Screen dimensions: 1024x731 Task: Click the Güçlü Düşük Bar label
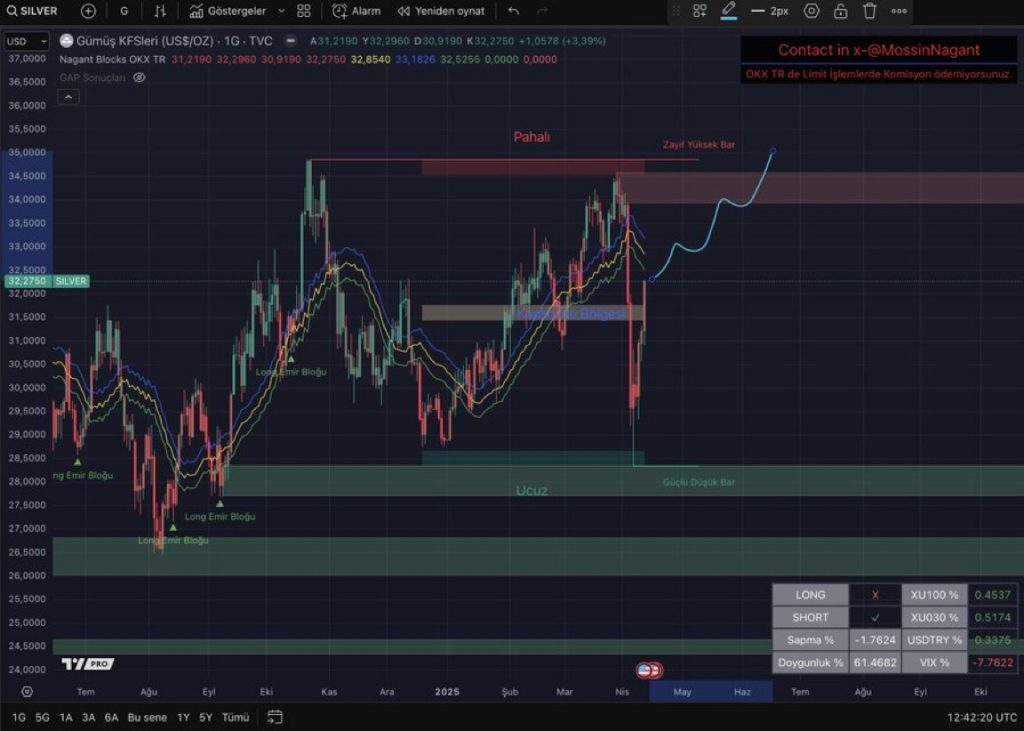click(x=699, y=482)
